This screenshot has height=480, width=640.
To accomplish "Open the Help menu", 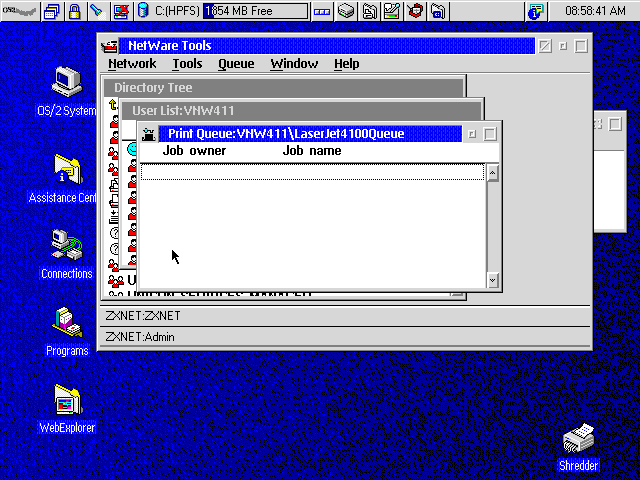I will (x=347, y=64).
